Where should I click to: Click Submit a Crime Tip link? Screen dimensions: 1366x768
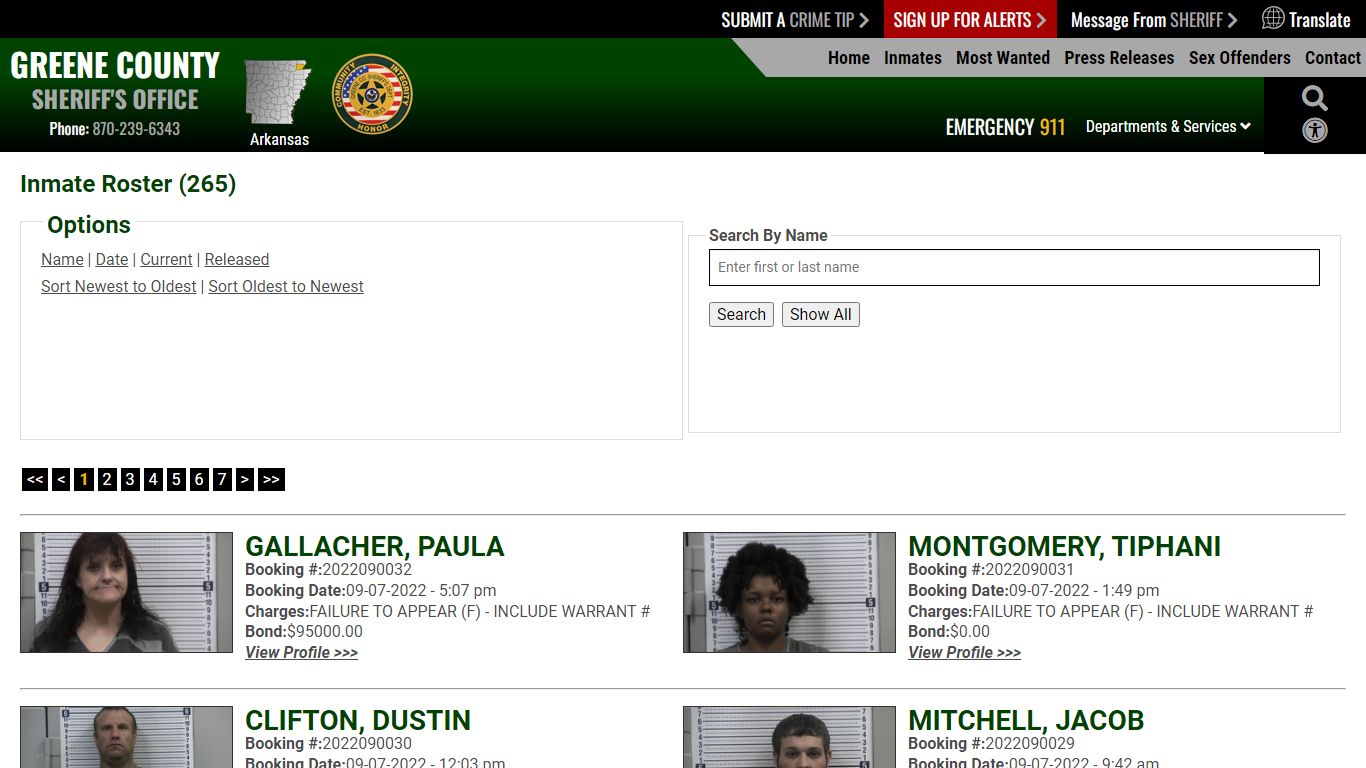point(795,20)
